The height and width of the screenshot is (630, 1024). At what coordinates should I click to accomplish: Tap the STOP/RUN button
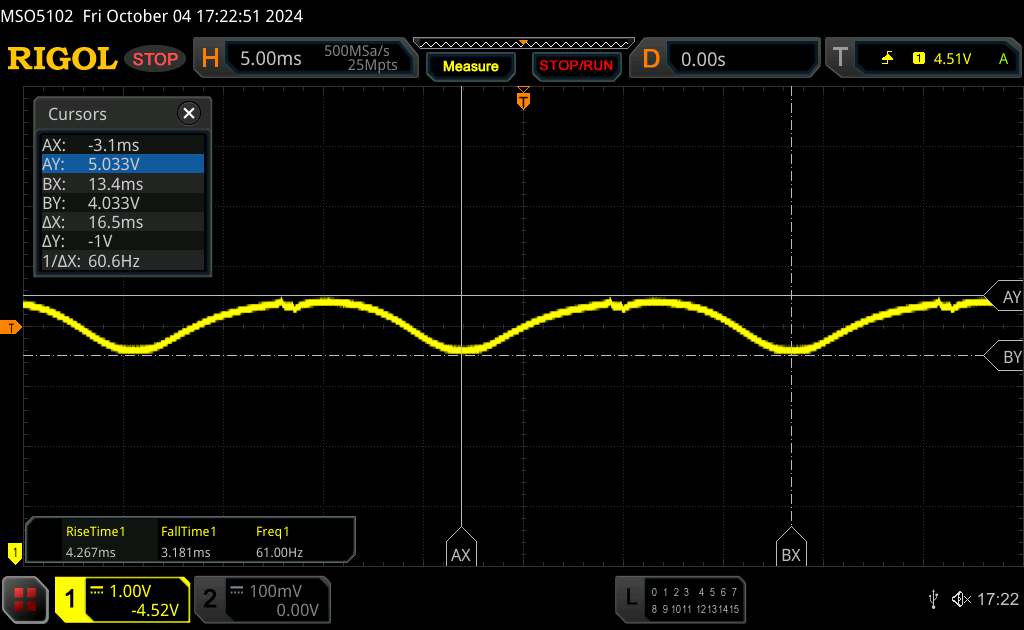[576, 66]
